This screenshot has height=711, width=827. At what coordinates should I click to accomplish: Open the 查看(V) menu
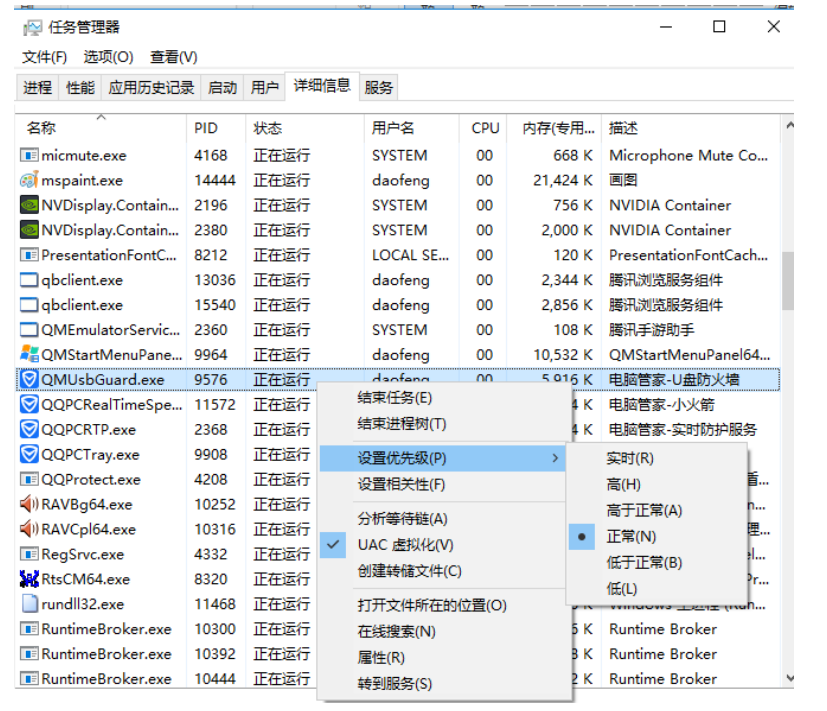(x=174, y=57)
